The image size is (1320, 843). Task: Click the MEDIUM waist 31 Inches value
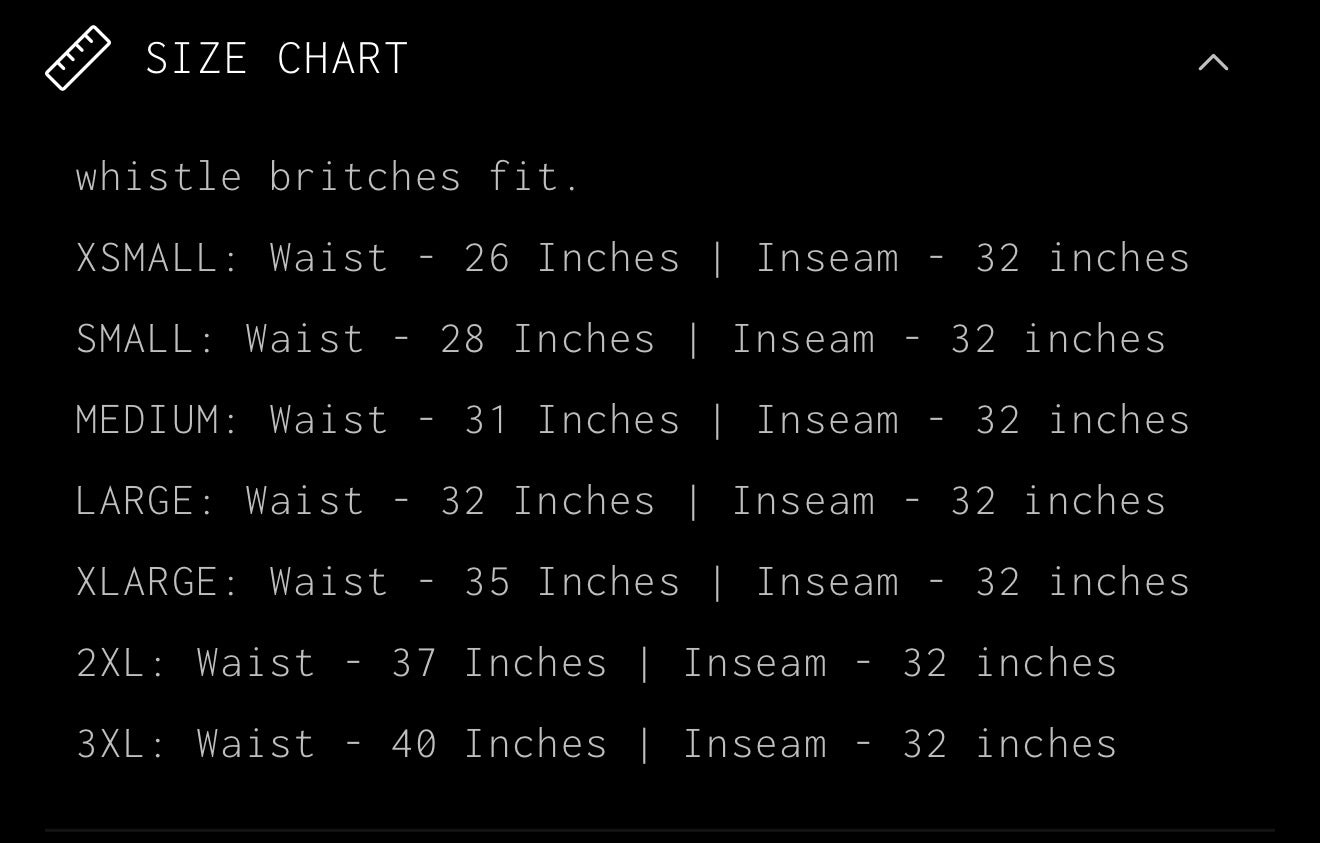[x=572, y=420]
